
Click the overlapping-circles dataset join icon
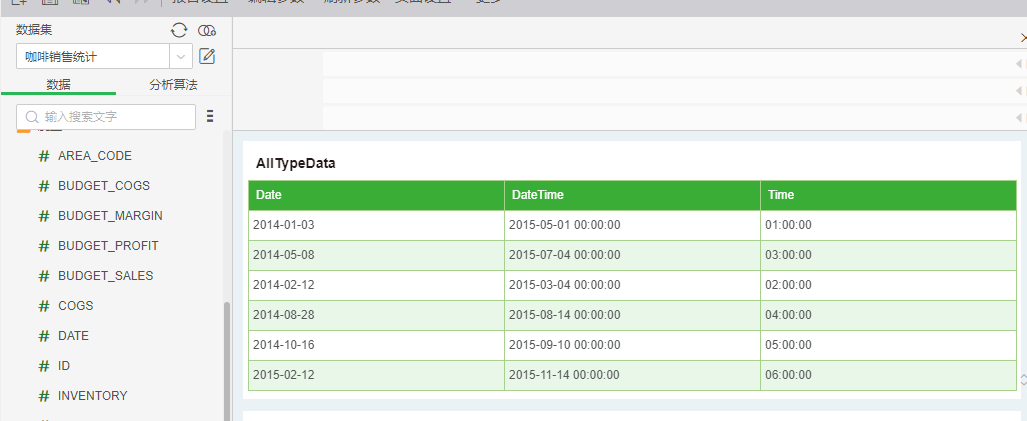pyautogui.click(x=207, y=30)
